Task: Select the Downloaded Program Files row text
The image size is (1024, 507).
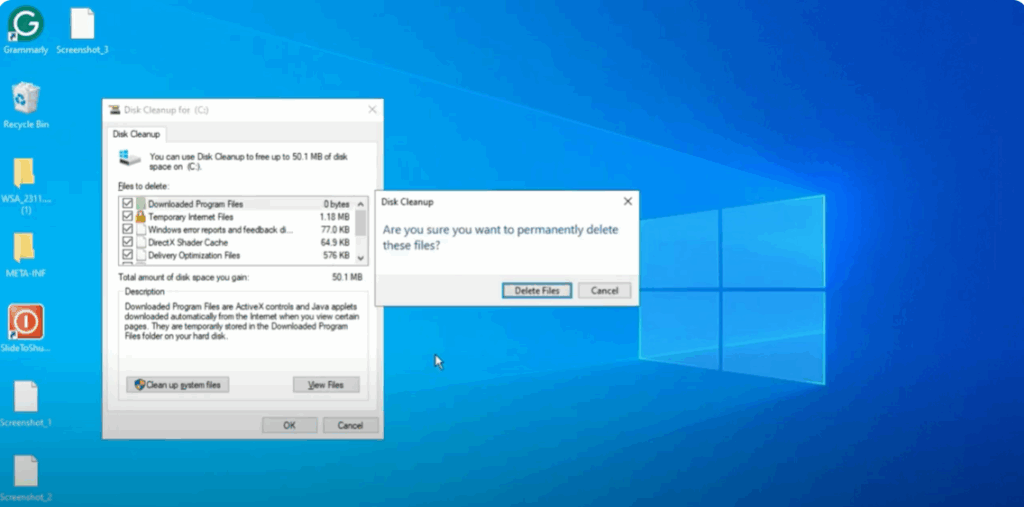Action: coord(195,204)
